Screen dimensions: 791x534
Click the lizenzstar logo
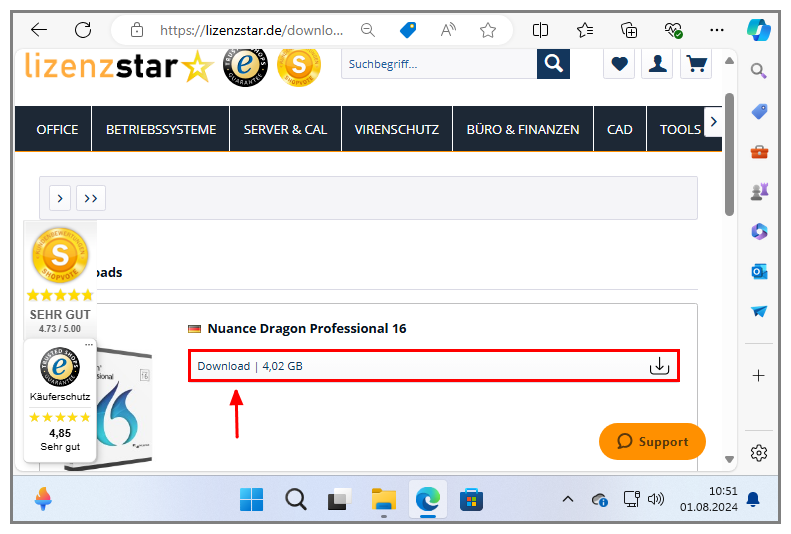pyautogui.click(x=119, y=66)
